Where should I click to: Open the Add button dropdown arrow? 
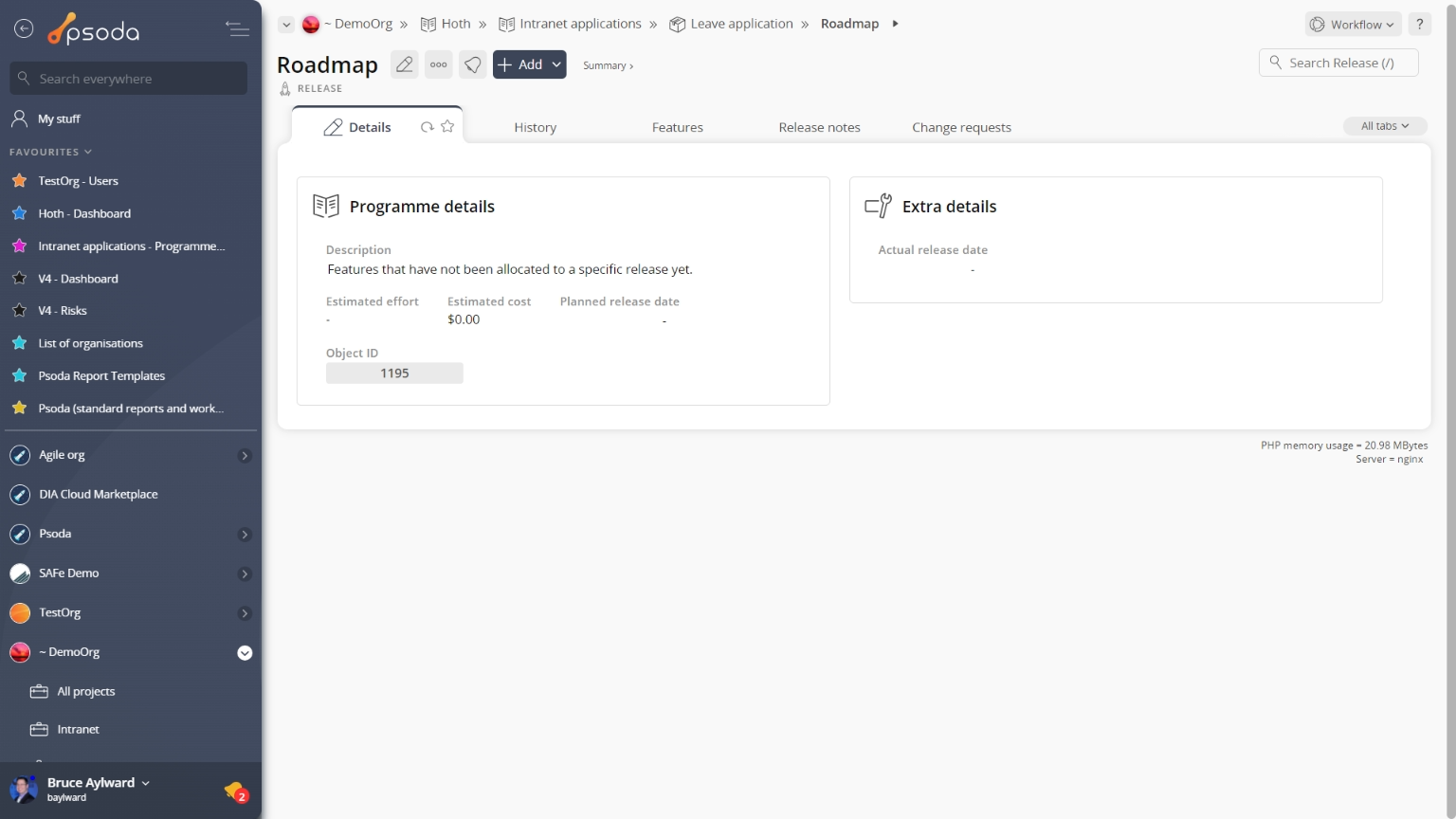[x=557, y=64]
